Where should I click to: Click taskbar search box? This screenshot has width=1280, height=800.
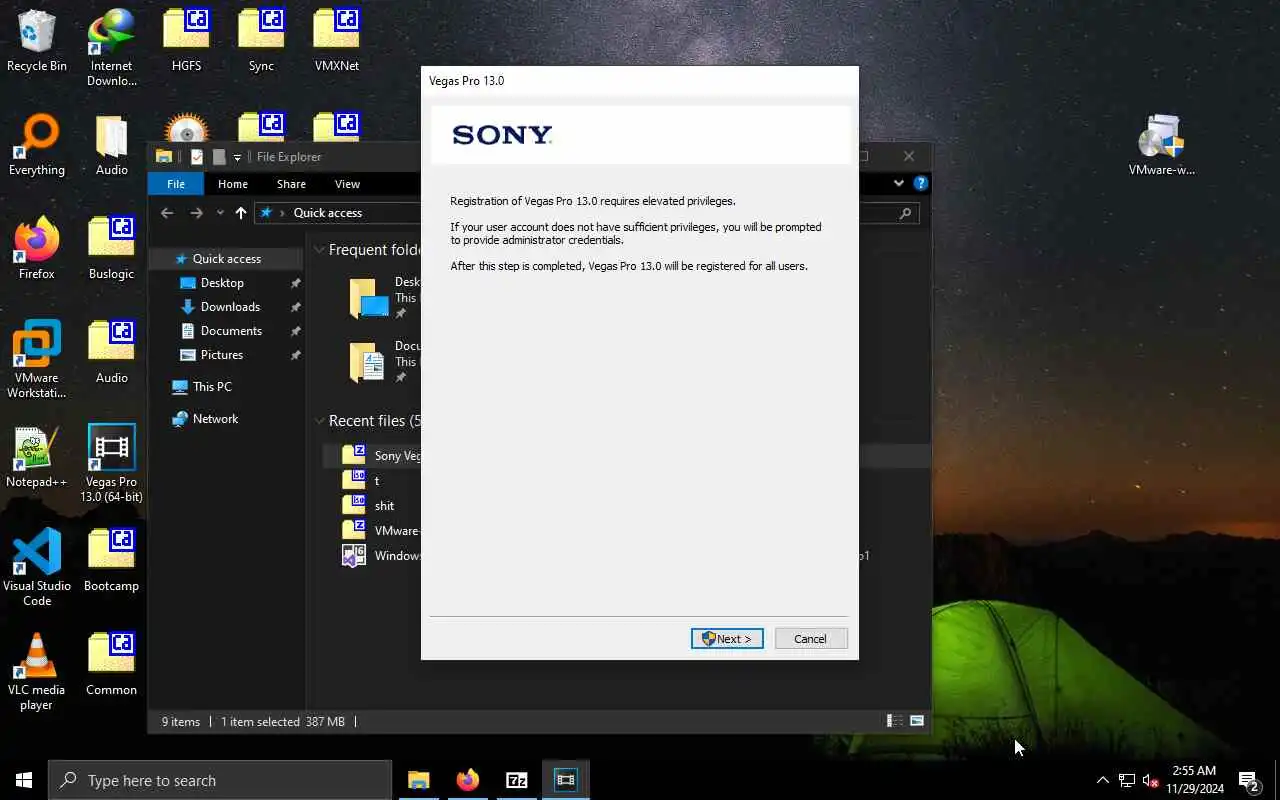coord(220,780)
